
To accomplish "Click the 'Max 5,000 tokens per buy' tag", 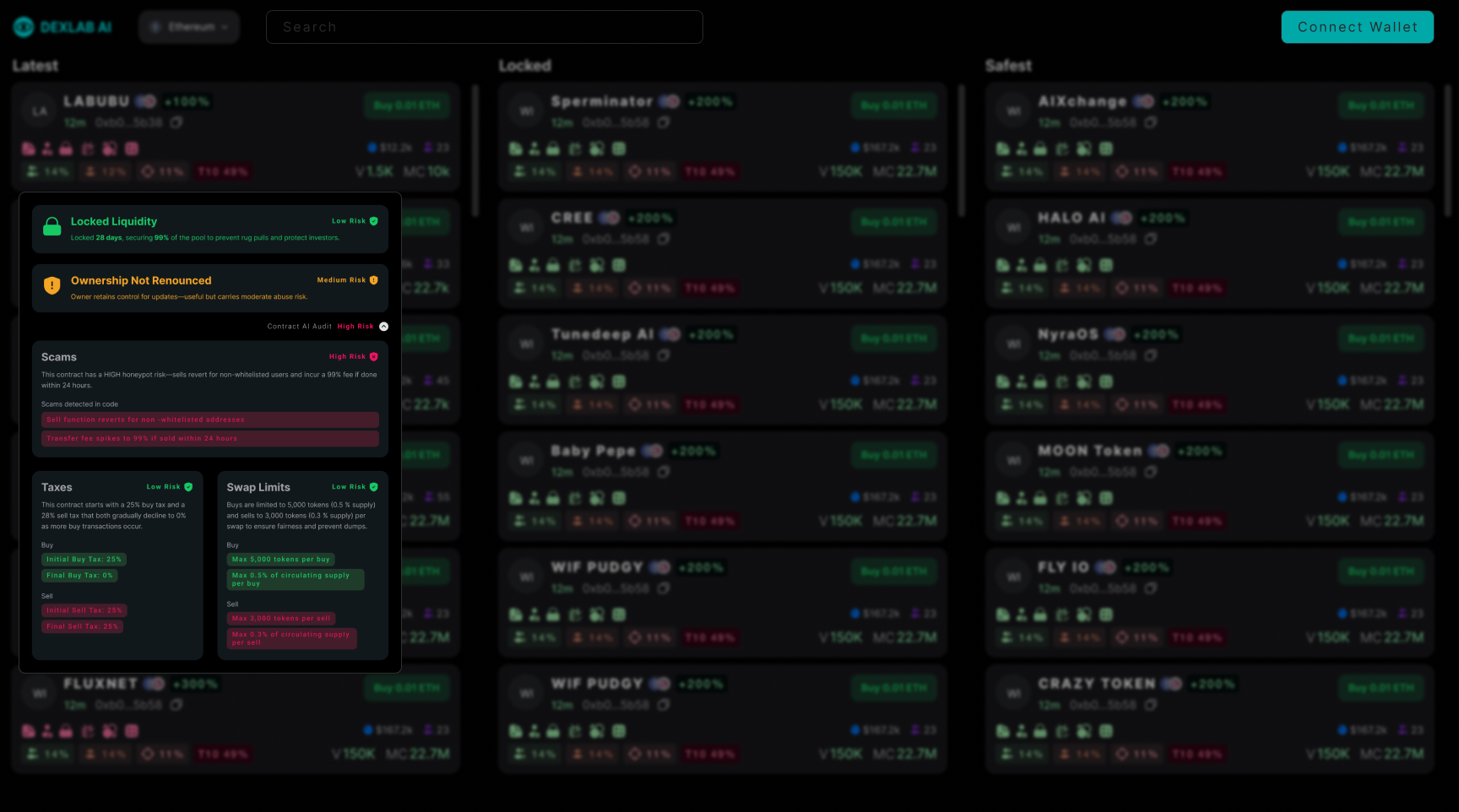I will coord(280,560).
